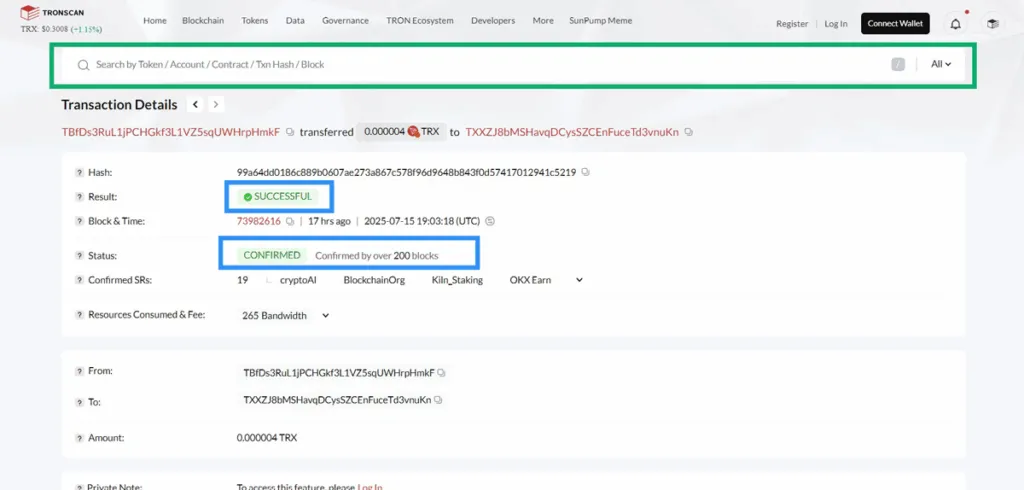Open the Tokens menu

(255, 20)
